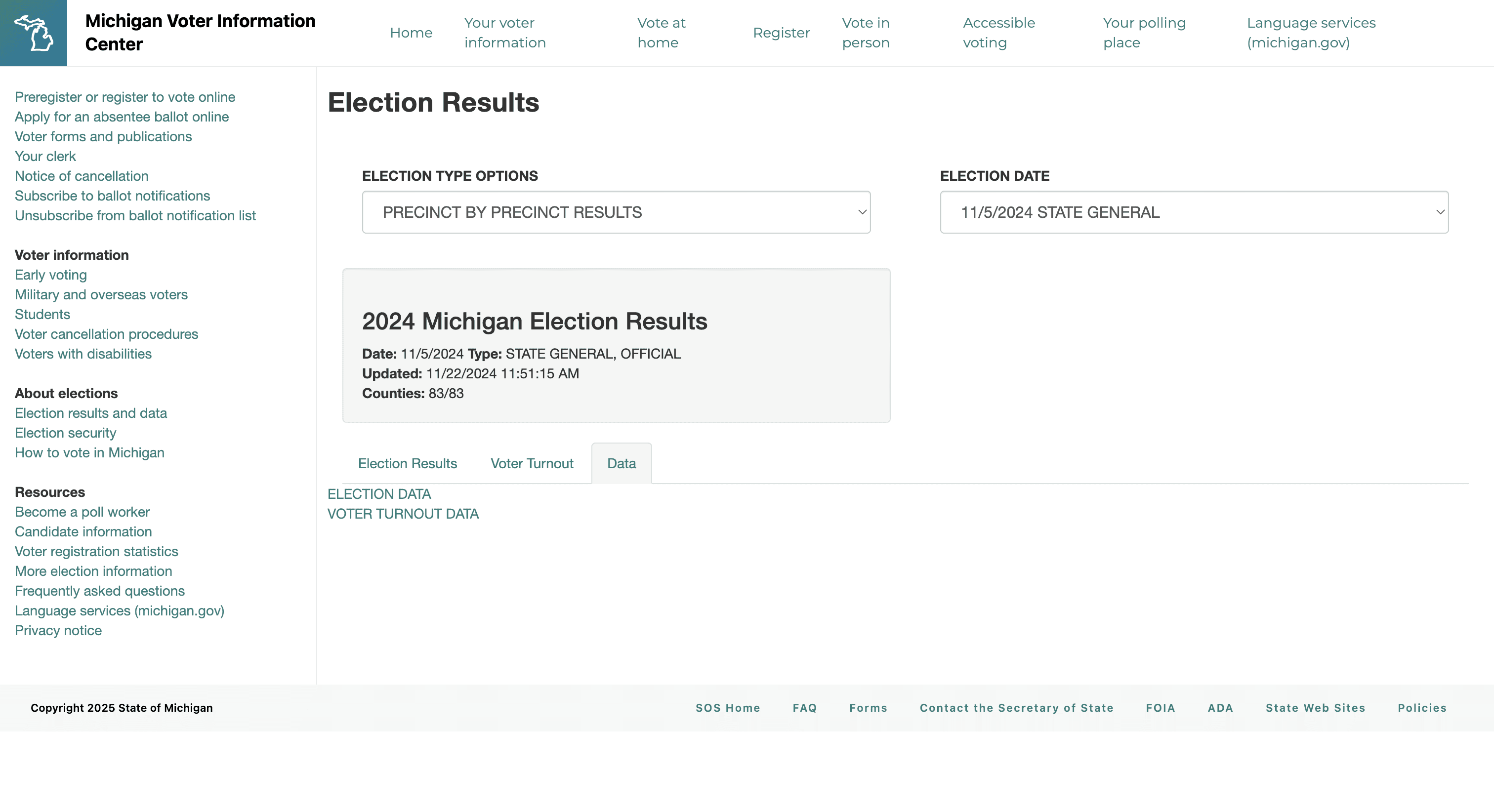Open the ELECTION DATA link
Screen dimensions: 1494x812
[x=379, y=494]
